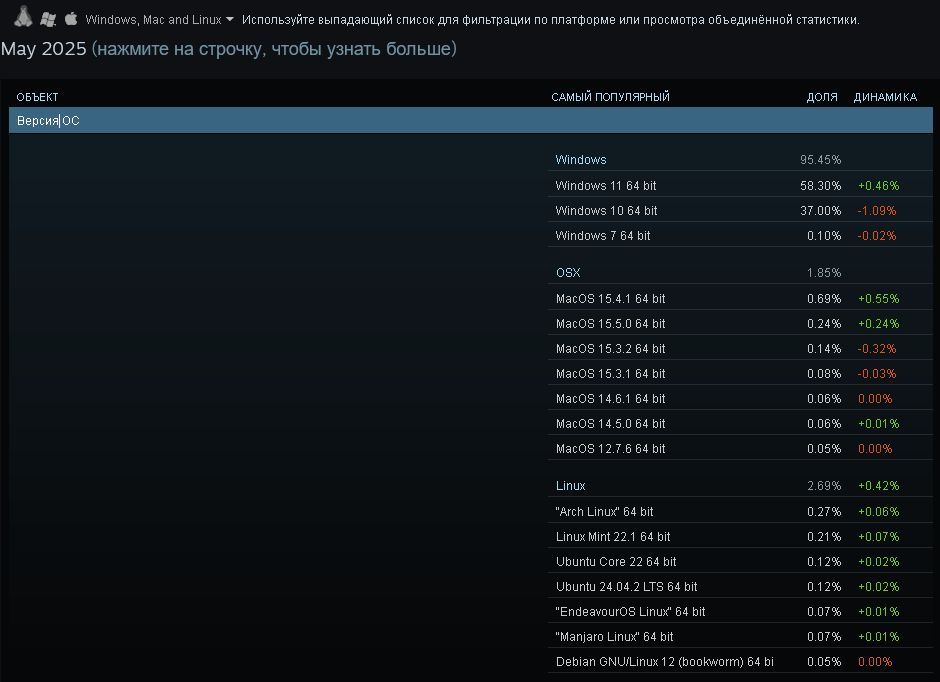Click the 0.27% Arch Linux share value
The image size is (940, 682).
[x=824, y=511]
